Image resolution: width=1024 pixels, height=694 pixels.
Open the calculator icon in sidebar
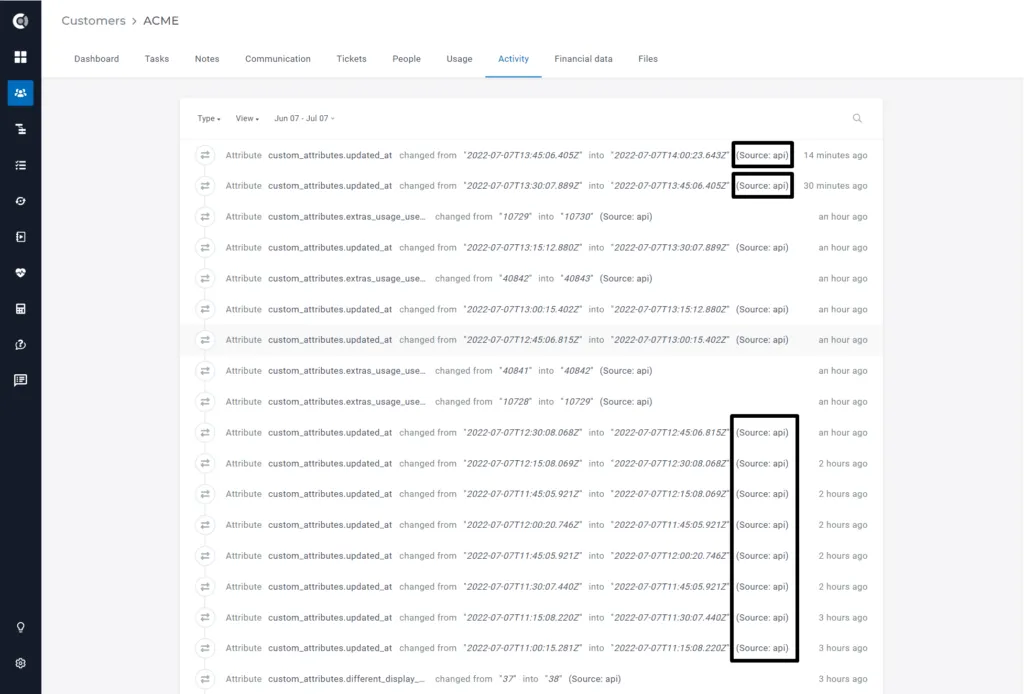(x=20, y=309)
